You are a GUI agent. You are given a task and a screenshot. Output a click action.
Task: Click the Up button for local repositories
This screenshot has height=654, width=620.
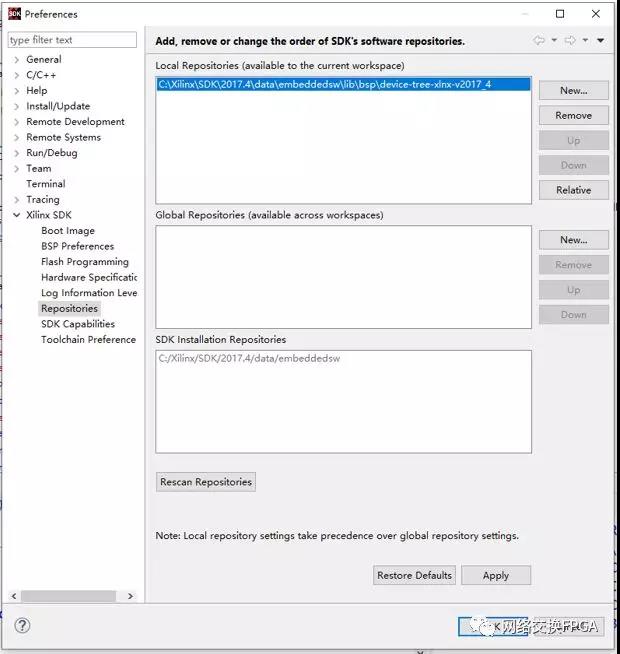574,141
